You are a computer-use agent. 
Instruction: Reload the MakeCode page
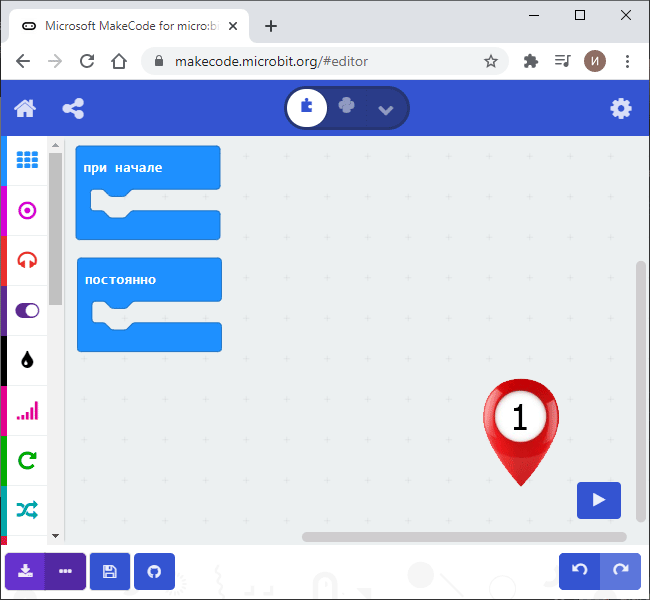pyautogui.click(x=87, y=61)
